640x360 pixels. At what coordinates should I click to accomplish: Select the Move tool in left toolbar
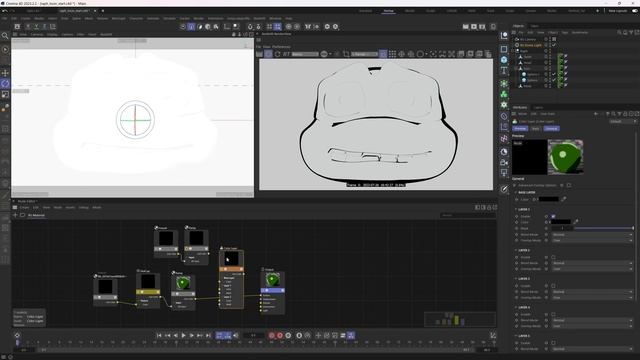point(5,73)
